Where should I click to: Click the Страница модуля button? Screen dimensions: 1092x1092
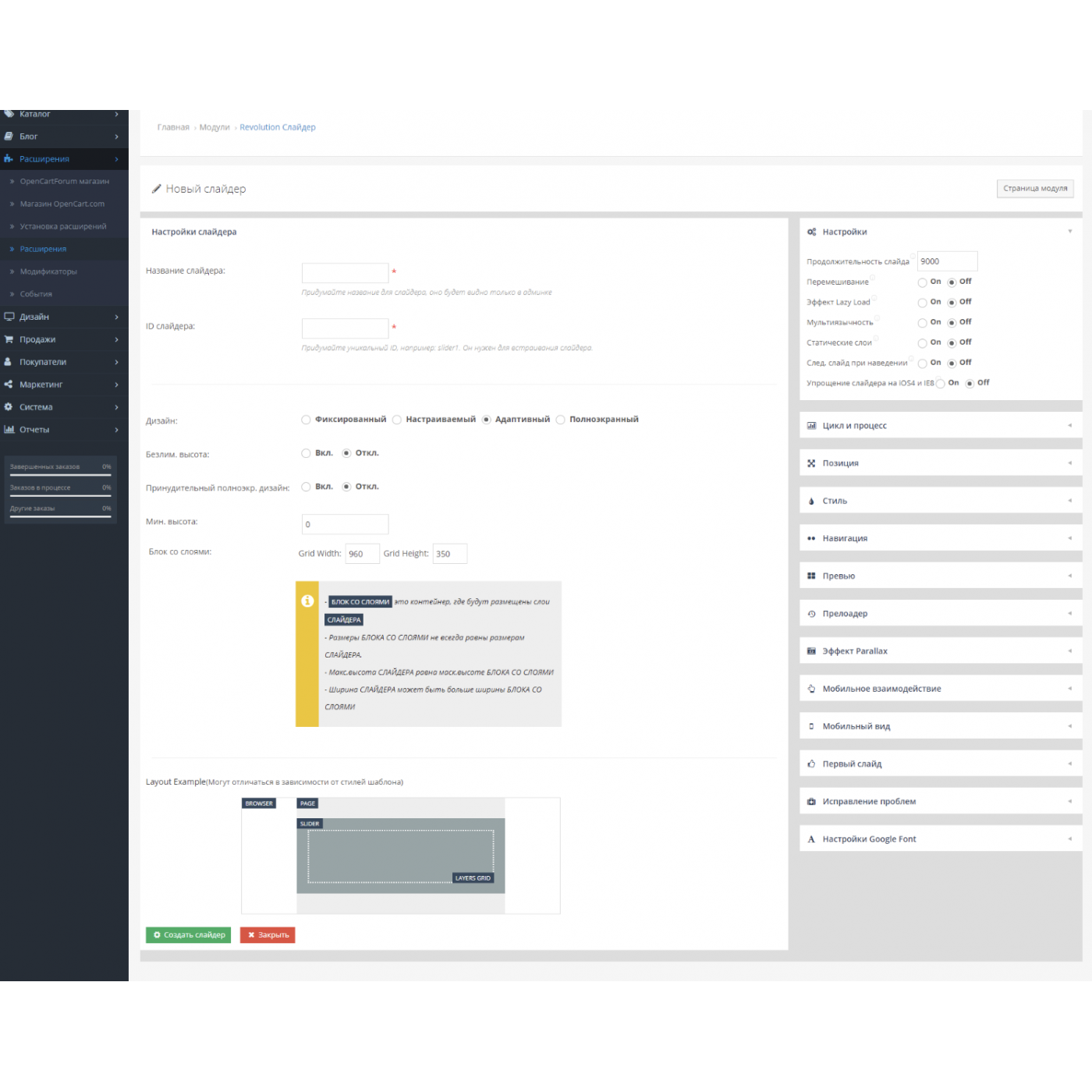[x=1034, y=189]
